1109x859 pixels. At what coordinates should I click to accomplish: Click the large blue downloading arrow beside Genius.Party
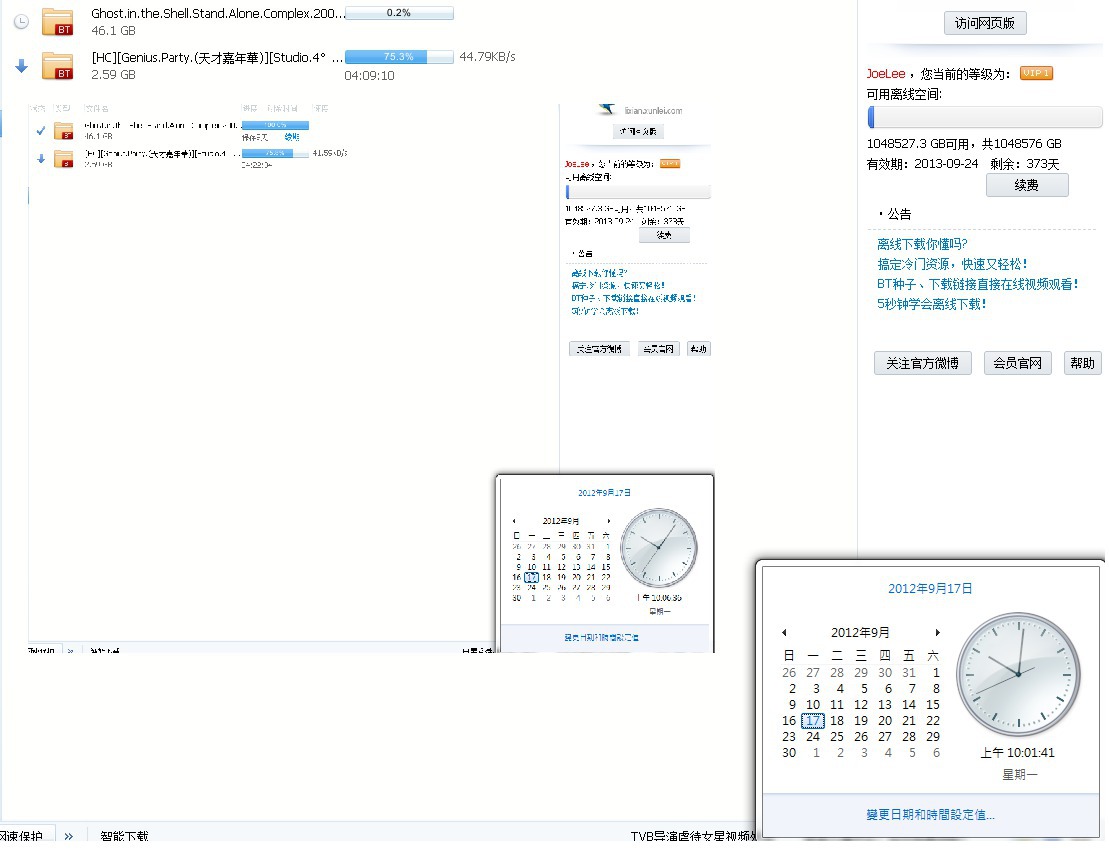click(21, 66)
